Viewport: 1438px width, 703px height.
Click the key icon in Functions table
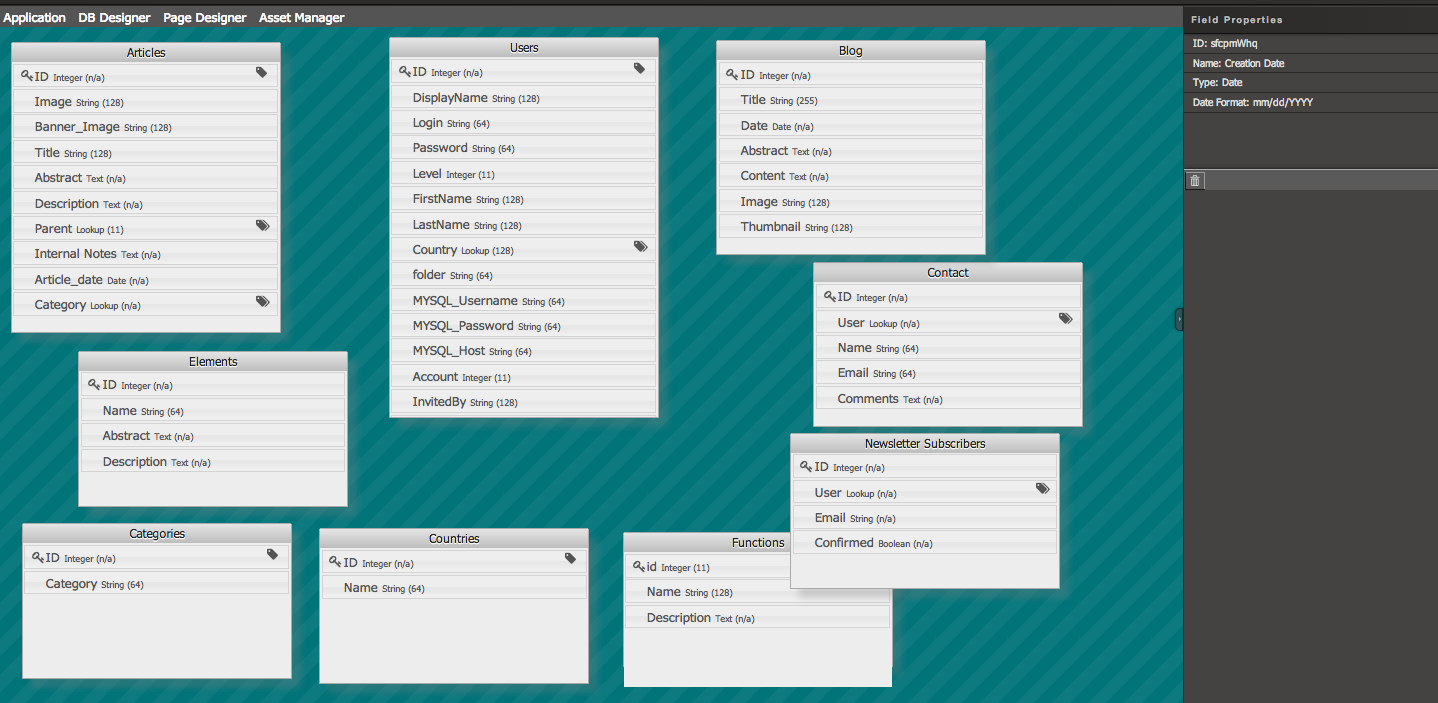tap(639, 567)
